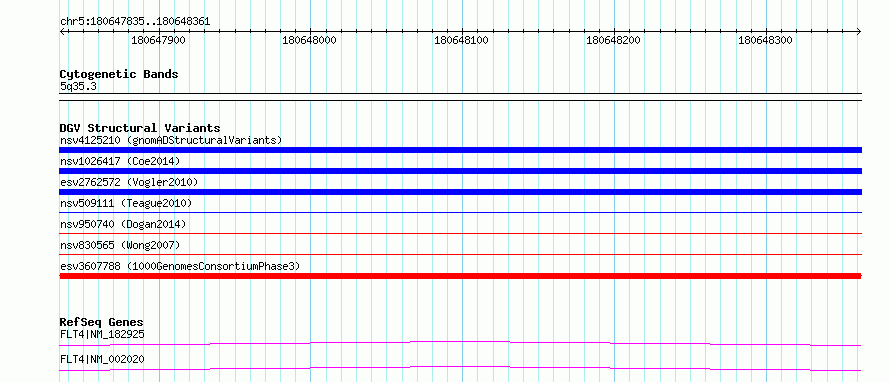Open variant esv3607788 (1000GenomesConsortiumPhase3) label
Screen dimensions: 890x382
point(180,266)
